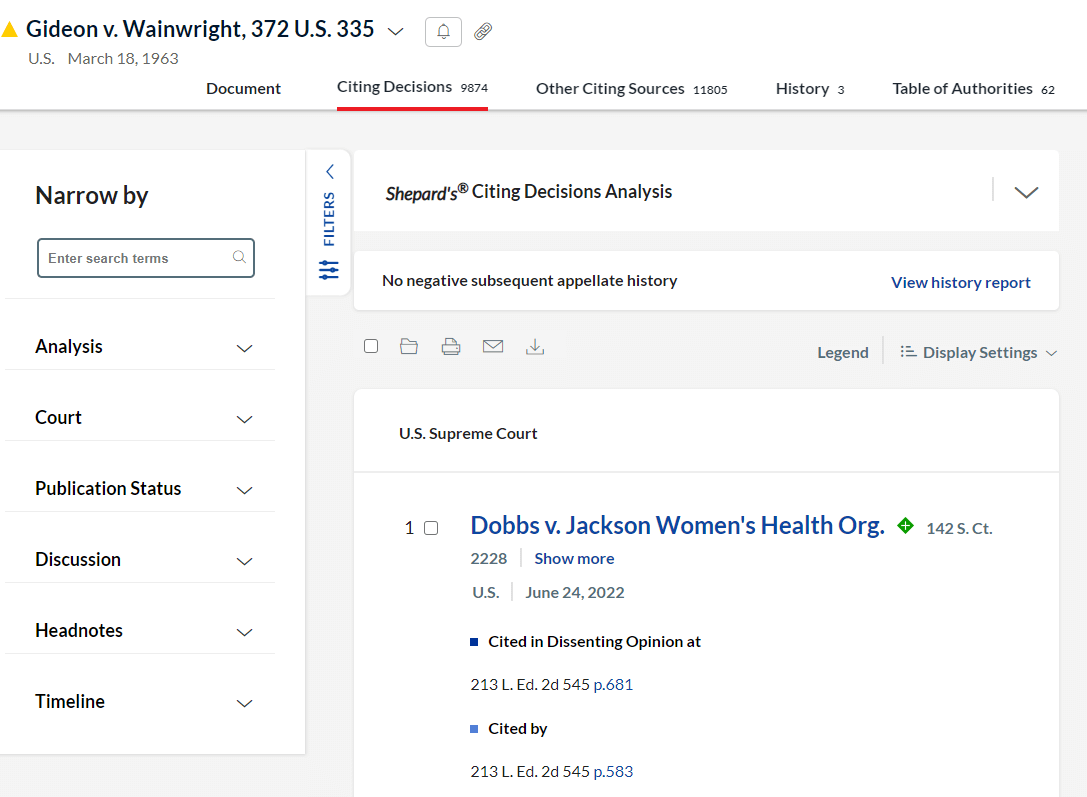1087x797 pixels.
Task: Switch to Other Citing Sources tab
Action: click(x=631, y=89)
